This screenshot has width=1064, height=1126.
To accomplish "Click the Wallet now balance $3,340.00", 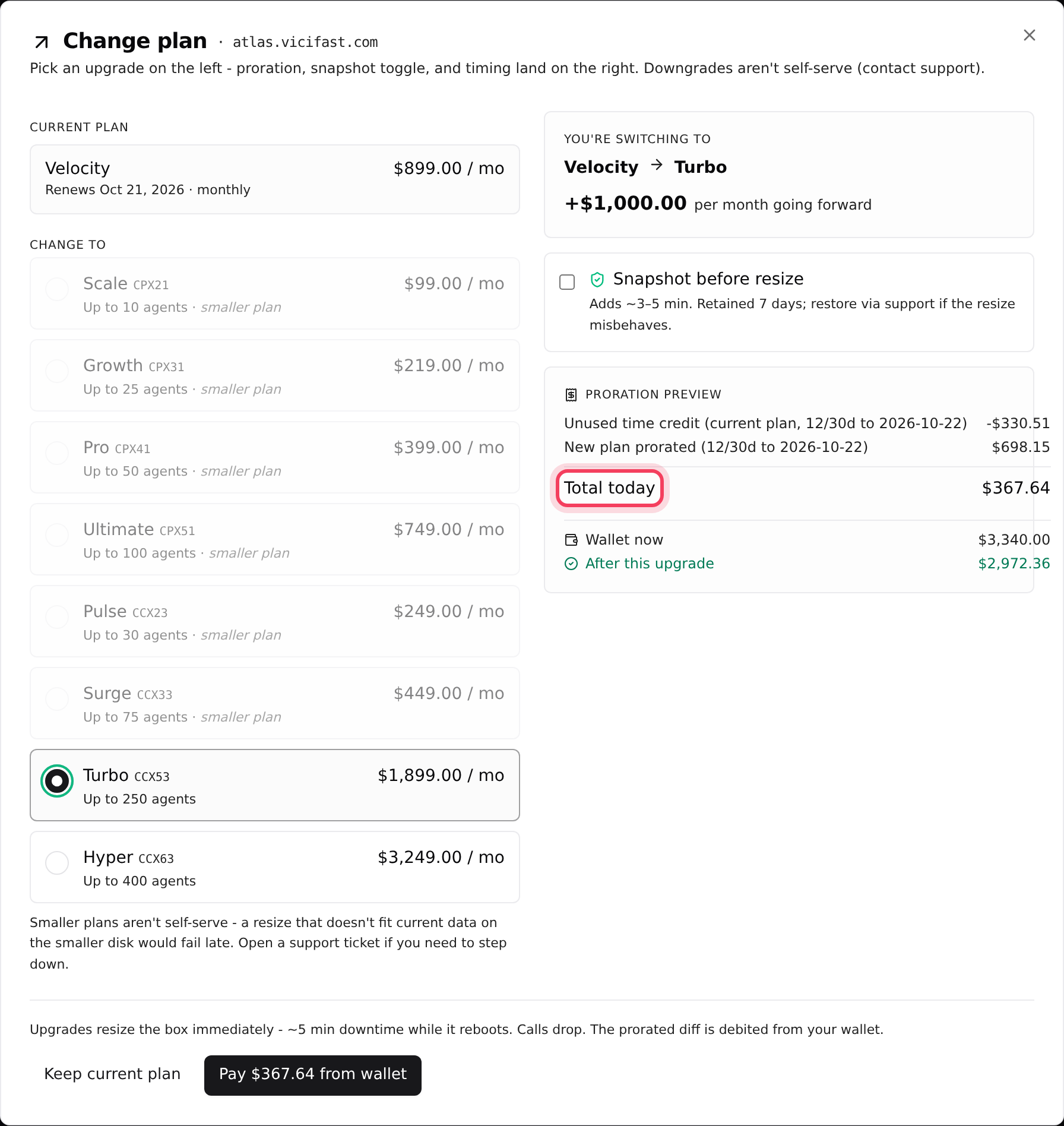I will (1014, 540).
